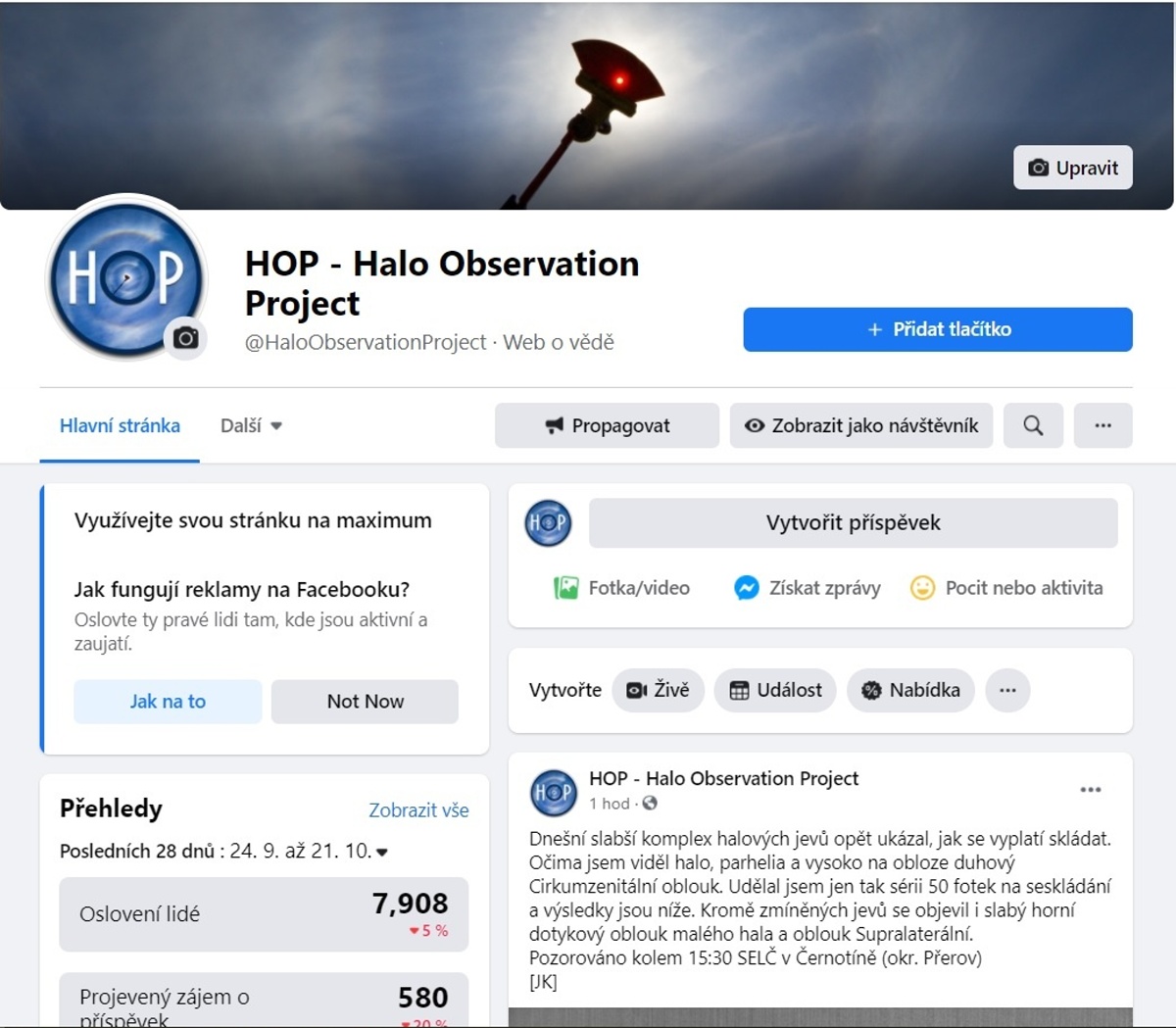Click the 7,908 reach value
This screenshot has width=1176, height=1028.
coord(410,903)
